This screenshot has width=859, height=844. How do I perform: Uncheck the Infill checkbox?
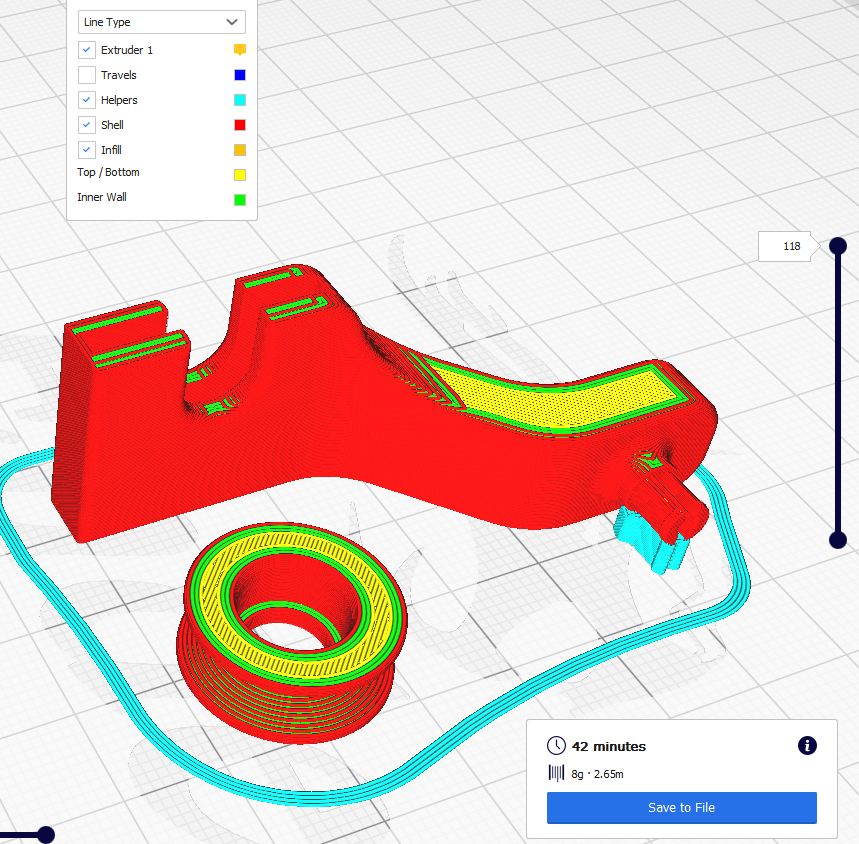[87, 150]
